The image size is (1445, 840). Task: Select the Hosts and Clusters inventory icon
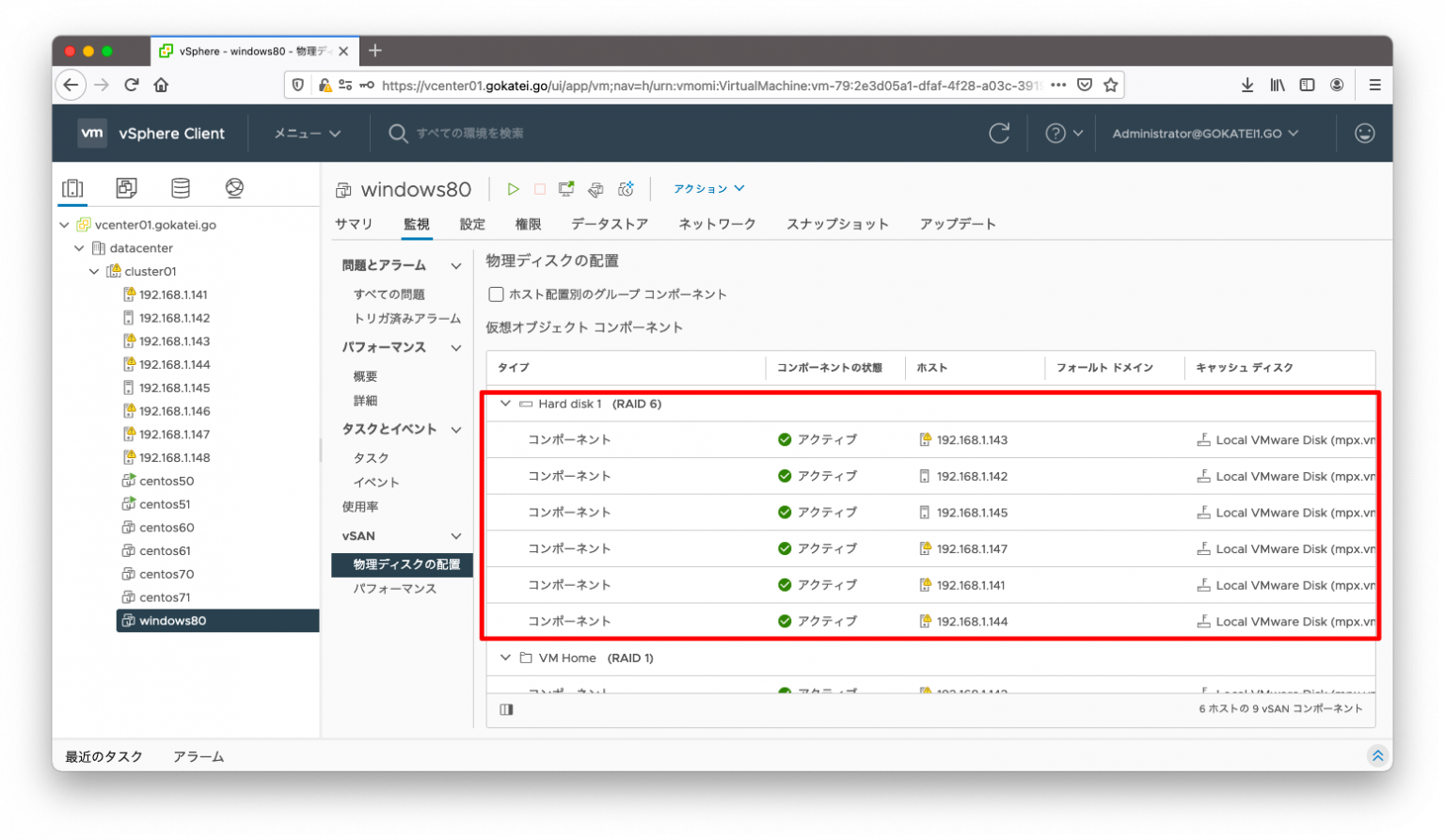(72, 187)
